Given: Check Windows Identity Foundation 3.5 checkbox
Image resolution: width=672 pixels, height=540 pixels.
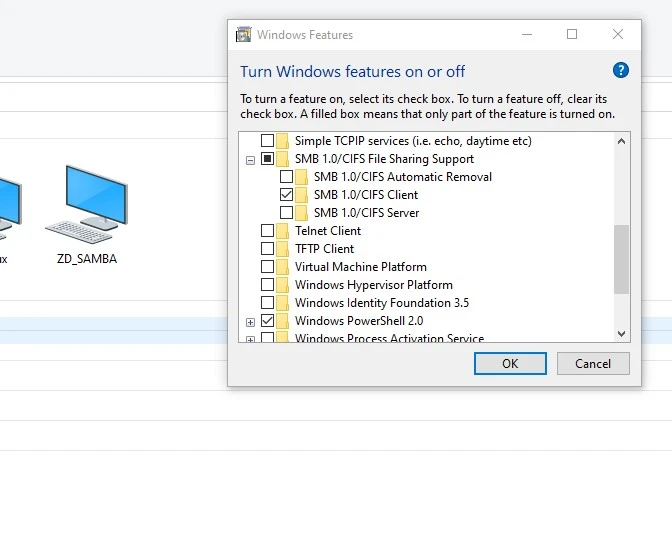Looking at the screenshot, I should click(x=267, y=303).
